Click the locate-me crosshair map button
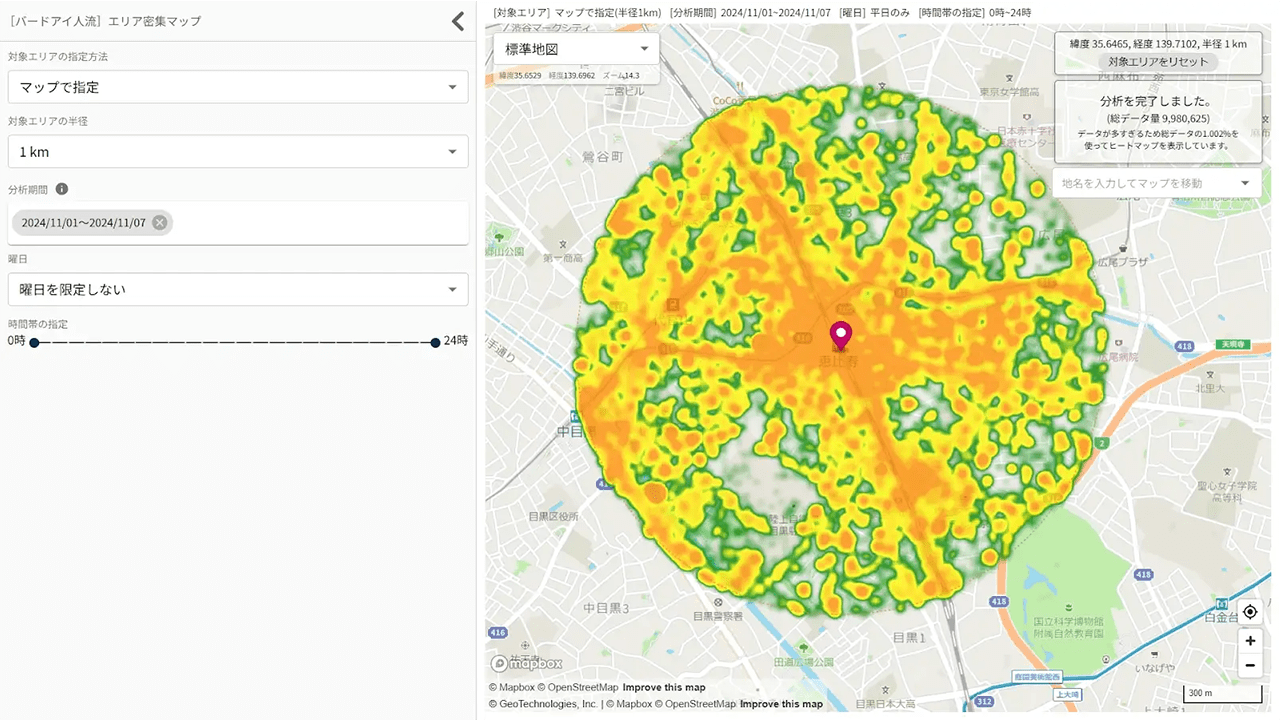 click(x=1249, y=612)
